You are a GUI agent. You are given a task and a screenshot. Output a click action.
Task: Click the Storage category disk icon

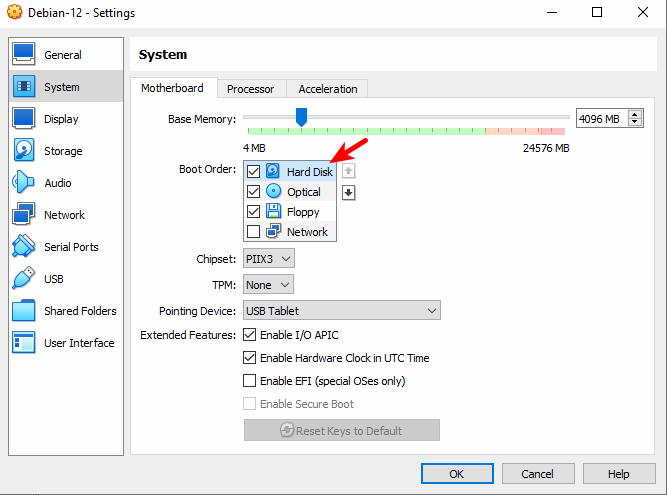pyautogui.click(x=23, y=151)
